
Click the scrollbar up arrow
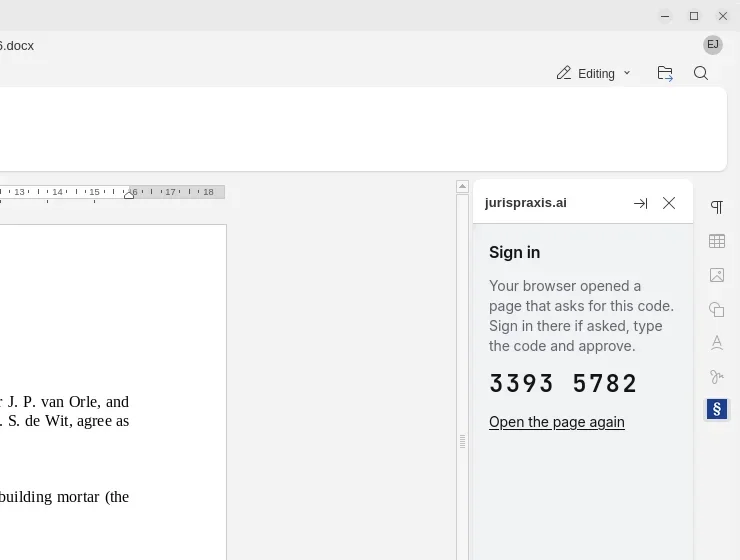pos(462,186)
